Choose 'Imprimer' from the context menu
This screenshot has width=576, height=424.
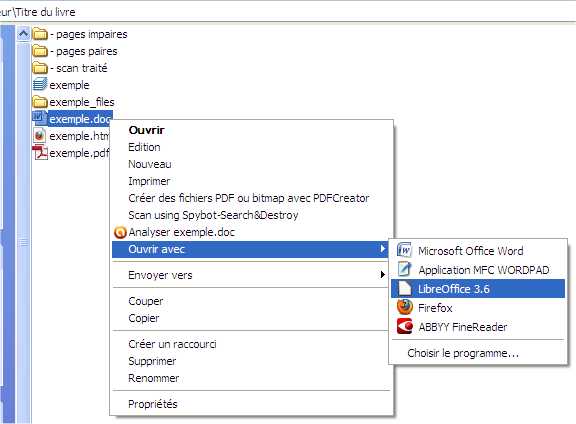[x=149, y=181]
